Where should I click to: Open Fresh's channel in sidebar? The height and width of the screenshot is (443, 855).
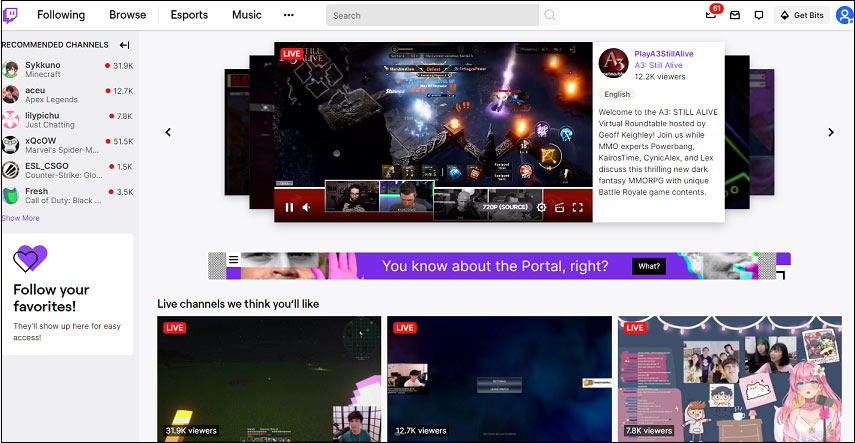coord(69,195)
